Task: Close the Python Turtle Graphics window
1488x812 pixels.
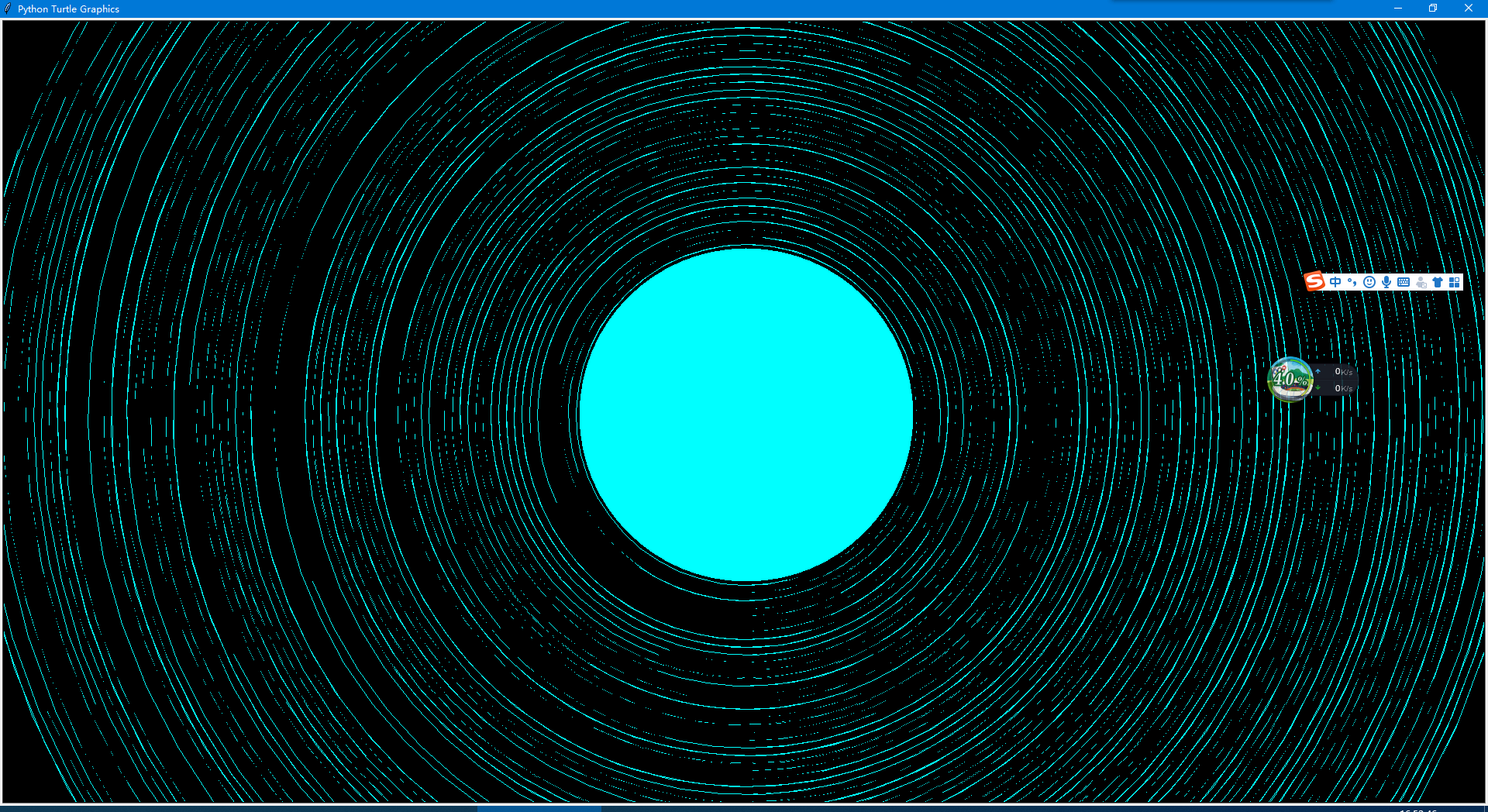Action: click(x=1469, y=9)
